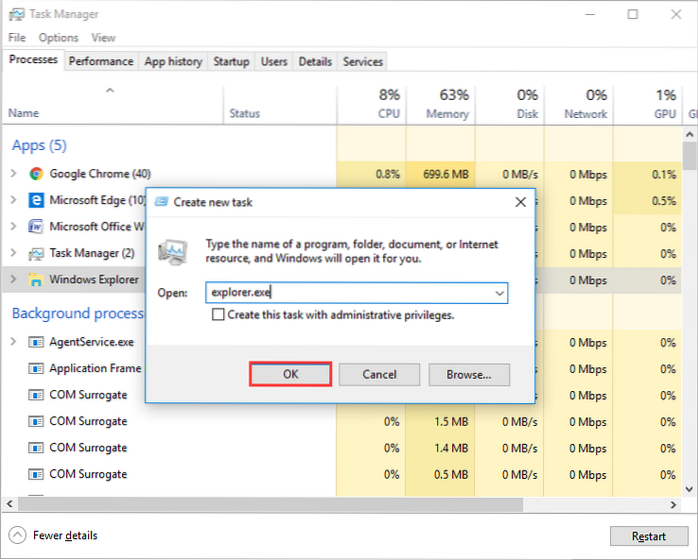
Task: Click the Task Manager process icon
Action: pos(37,253)
